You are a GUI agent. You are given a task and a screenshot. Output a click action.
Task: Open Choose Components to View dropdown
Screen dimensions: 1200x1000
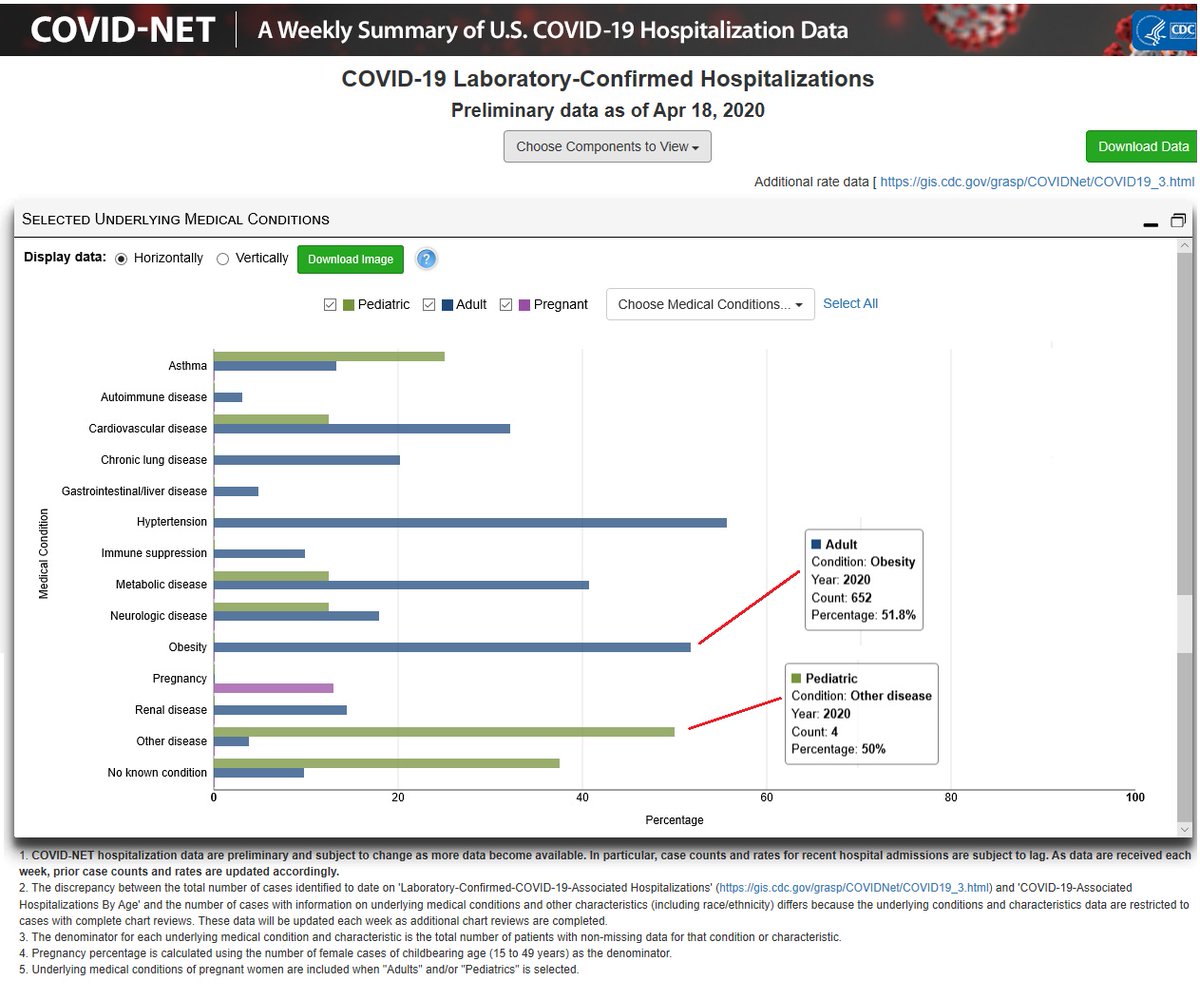pyautogui.click(x=608, y=147)
